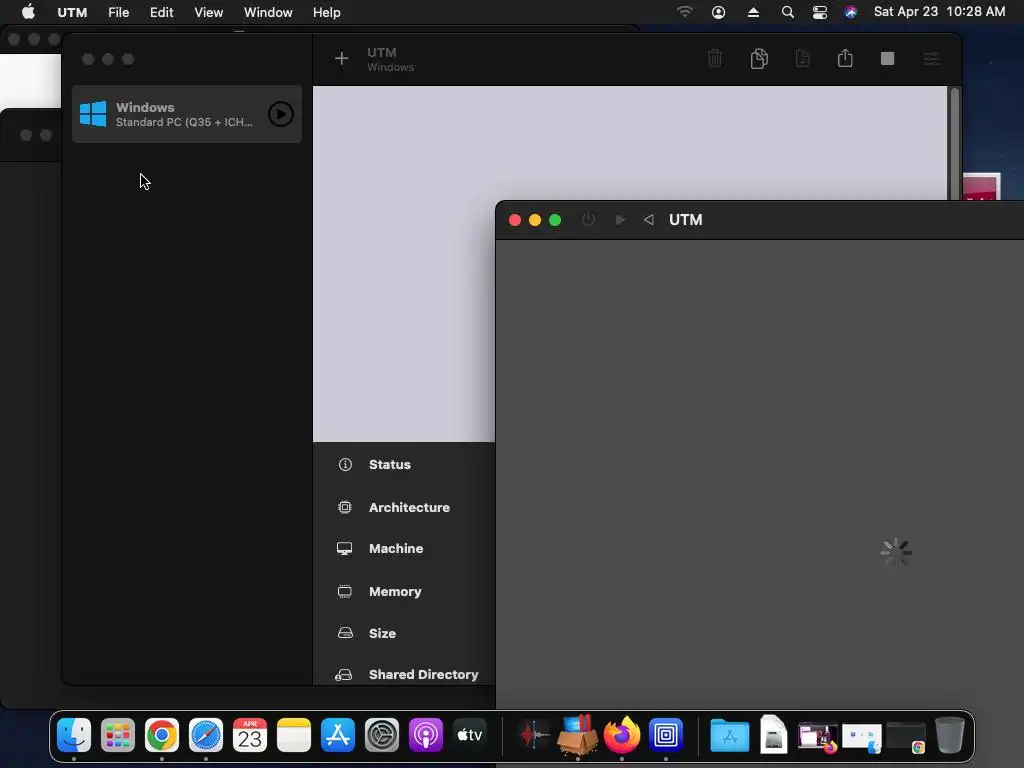Click the play icon in VM window titlebar
Image resolution: width=1024 pixels, height=768 pixels.
click(620, 220)
